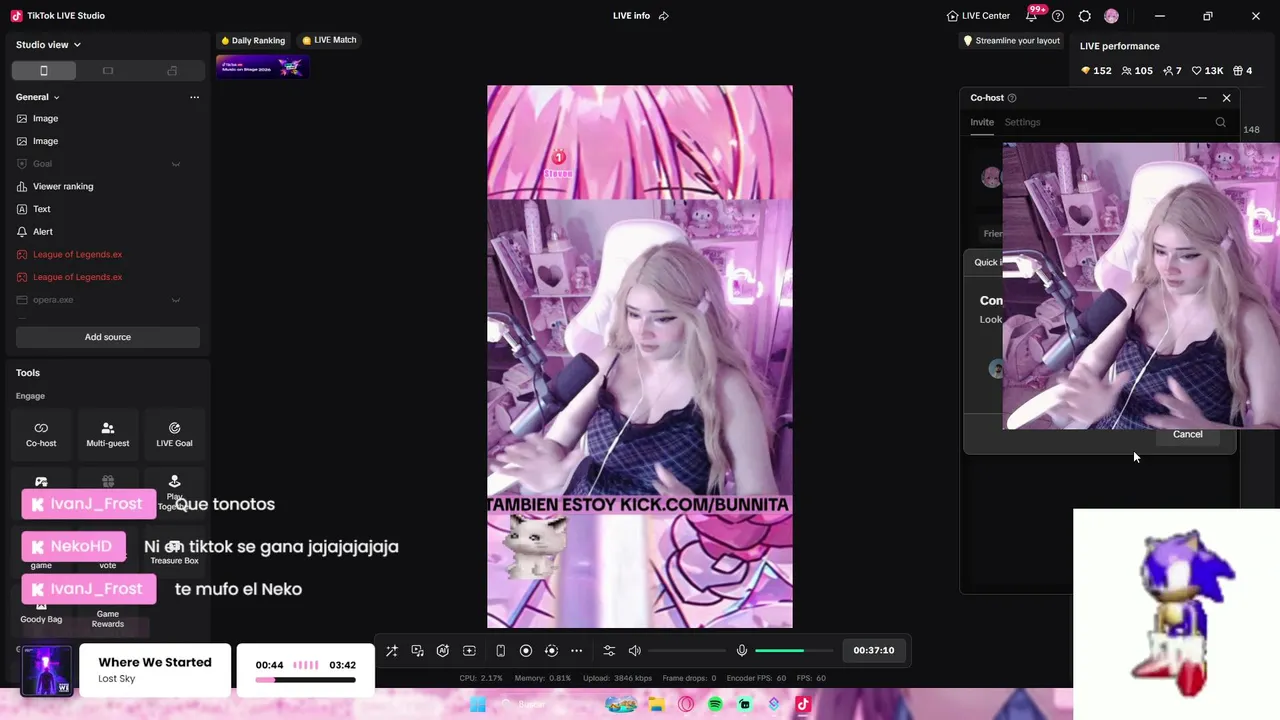The height and width of the screenshot is (720, 1280).
Task: Open the help question mark icon in title bar
Action: (1058, 16)
